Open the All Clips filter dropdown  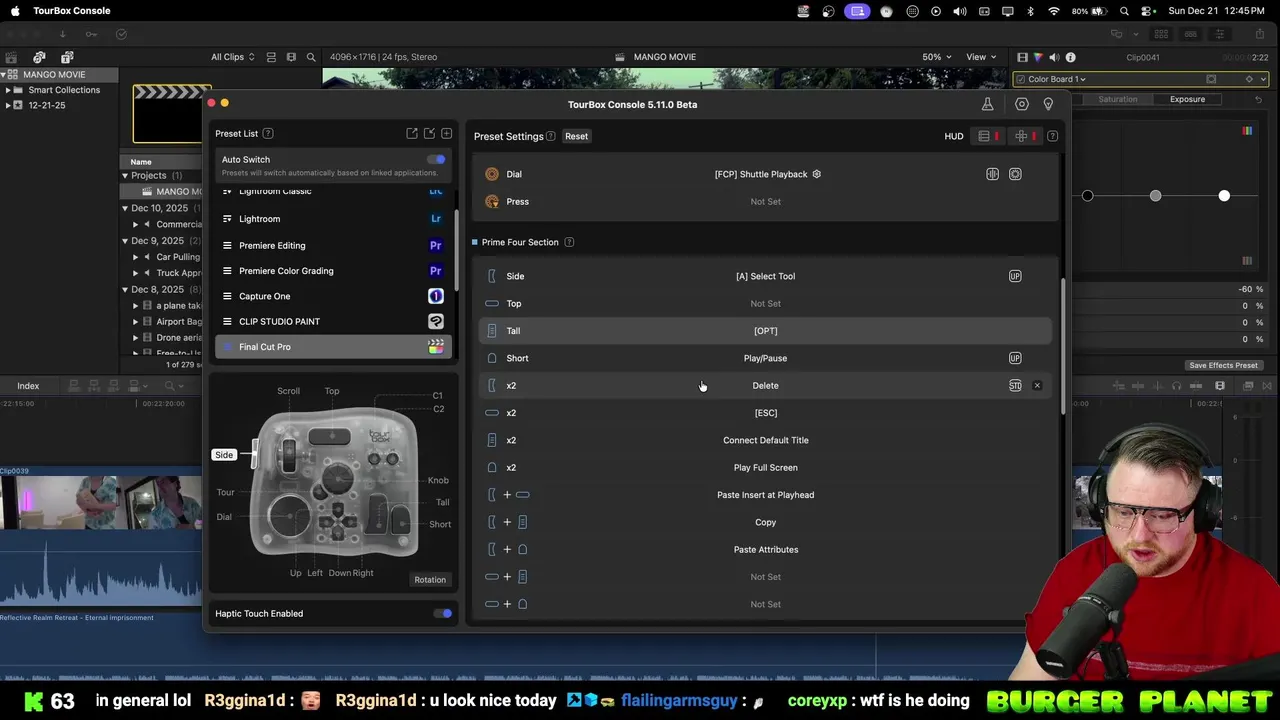coord(232,57)
